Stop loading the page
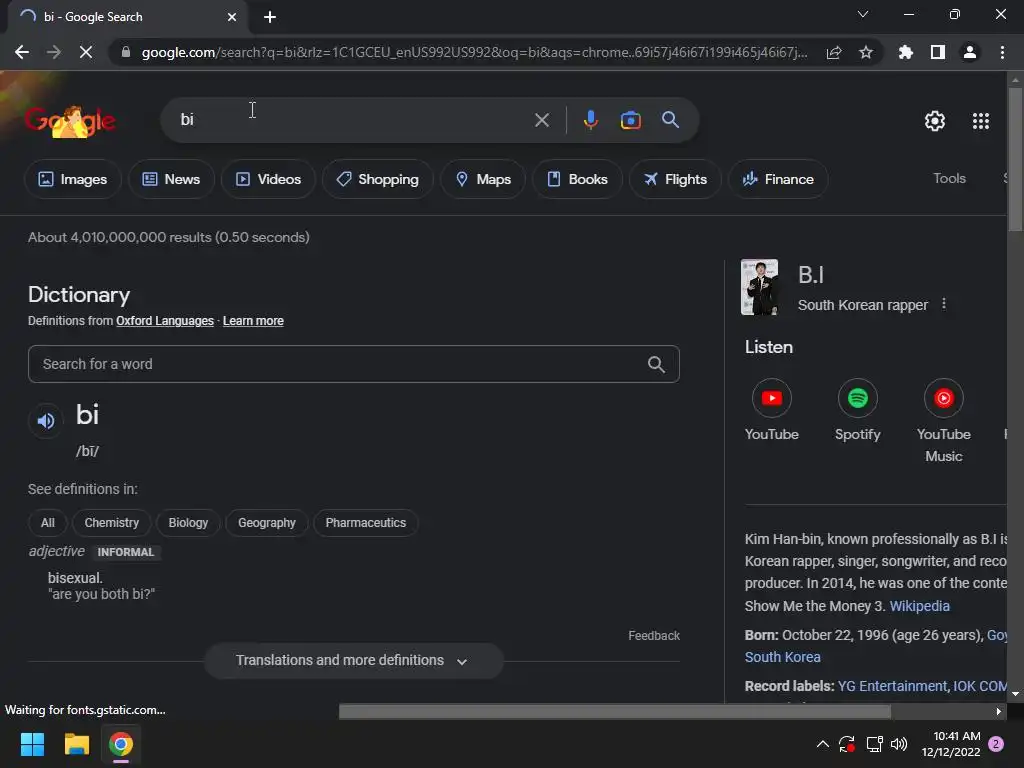Screen dimensions: 1024x768 [86, 52]
